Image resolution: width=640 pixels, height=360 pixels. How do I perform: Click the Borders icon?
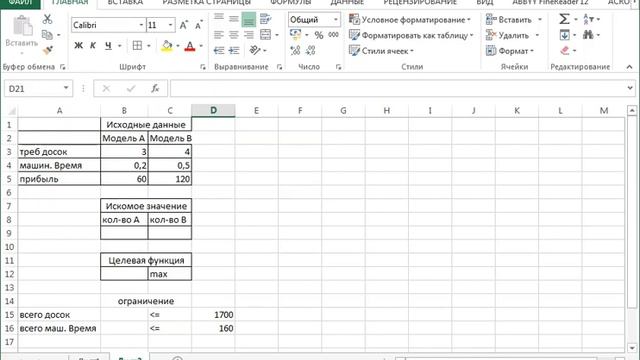(x=138, y=46)
